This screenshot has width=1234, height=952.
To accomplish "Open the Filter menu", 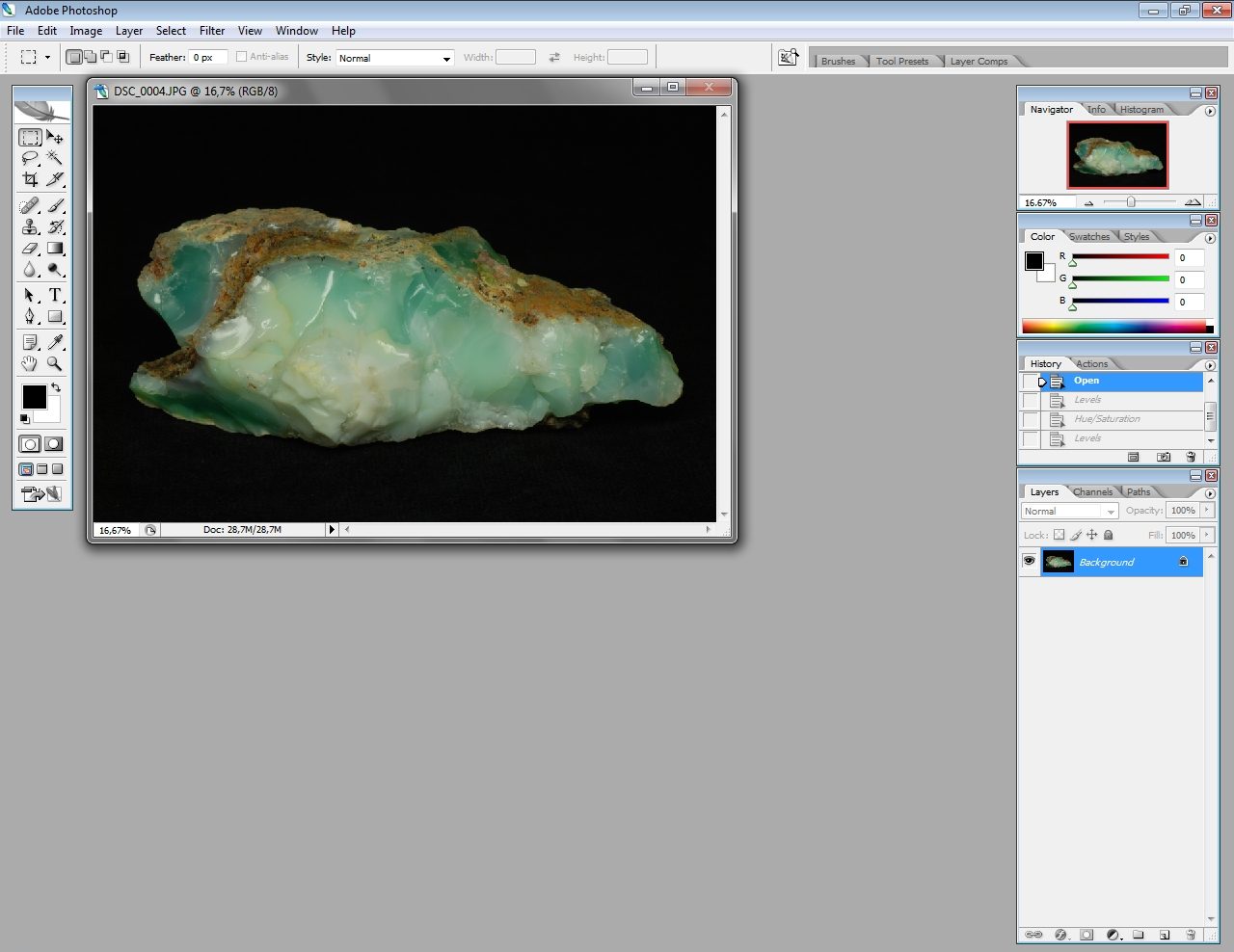I will [212, 31].
